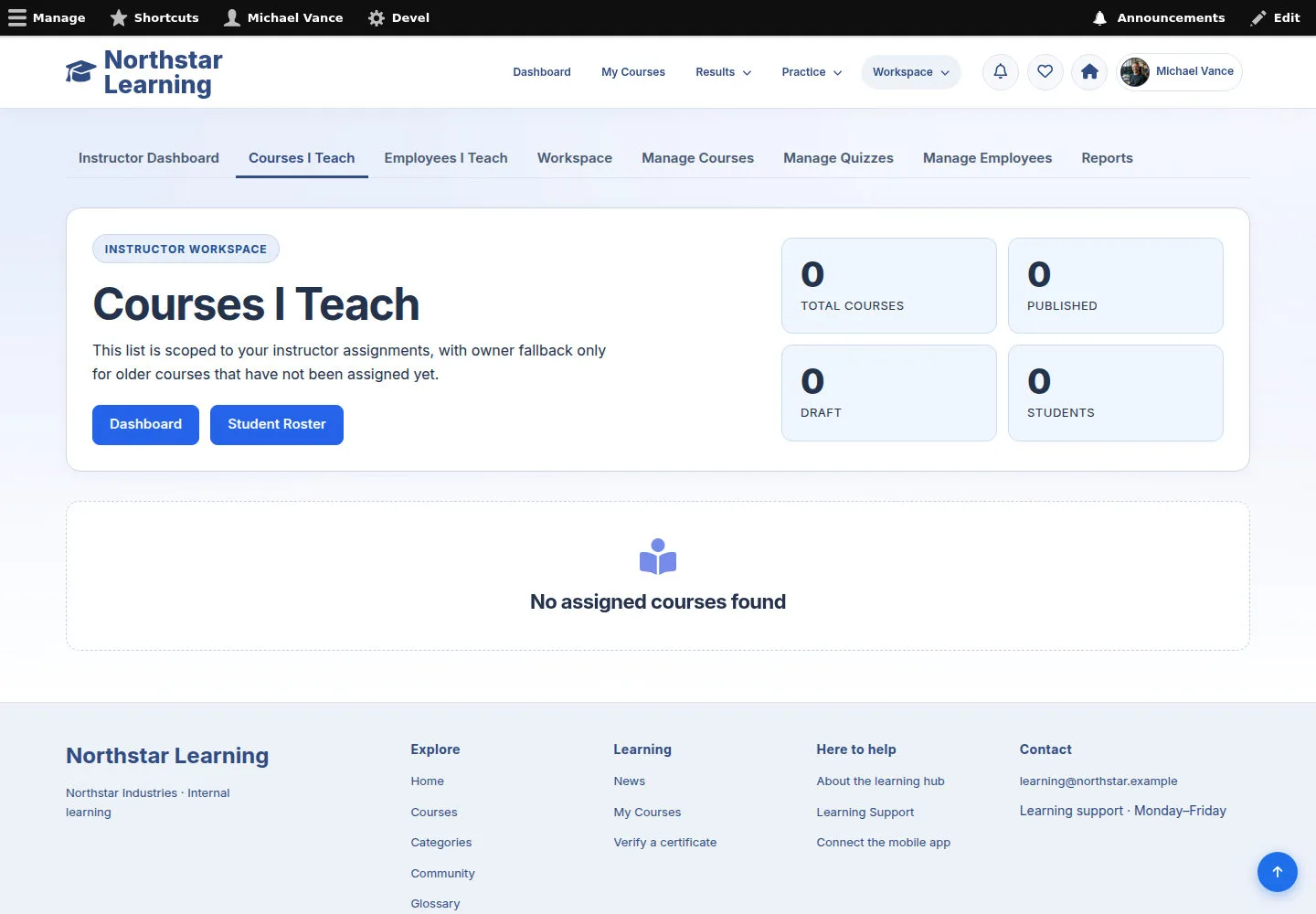Open the News footer link
This screenshot has height=914, width=1316.
630,781
